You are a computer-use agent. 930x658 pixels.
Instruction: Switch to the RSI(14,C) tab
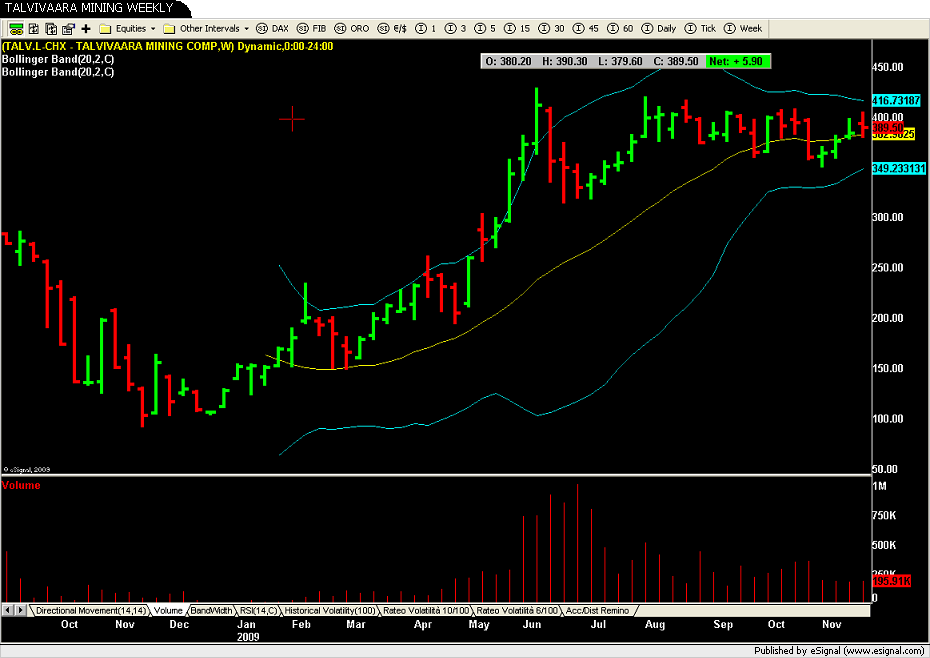tap(258, 610)
